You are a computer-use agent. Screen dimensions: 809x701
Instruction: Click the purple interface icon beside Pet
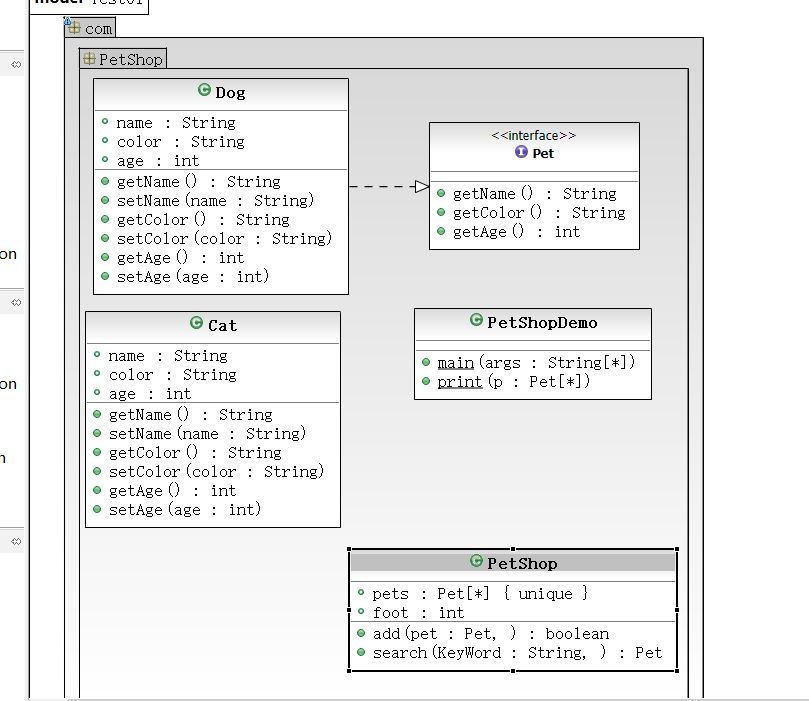tap(521, 152)
